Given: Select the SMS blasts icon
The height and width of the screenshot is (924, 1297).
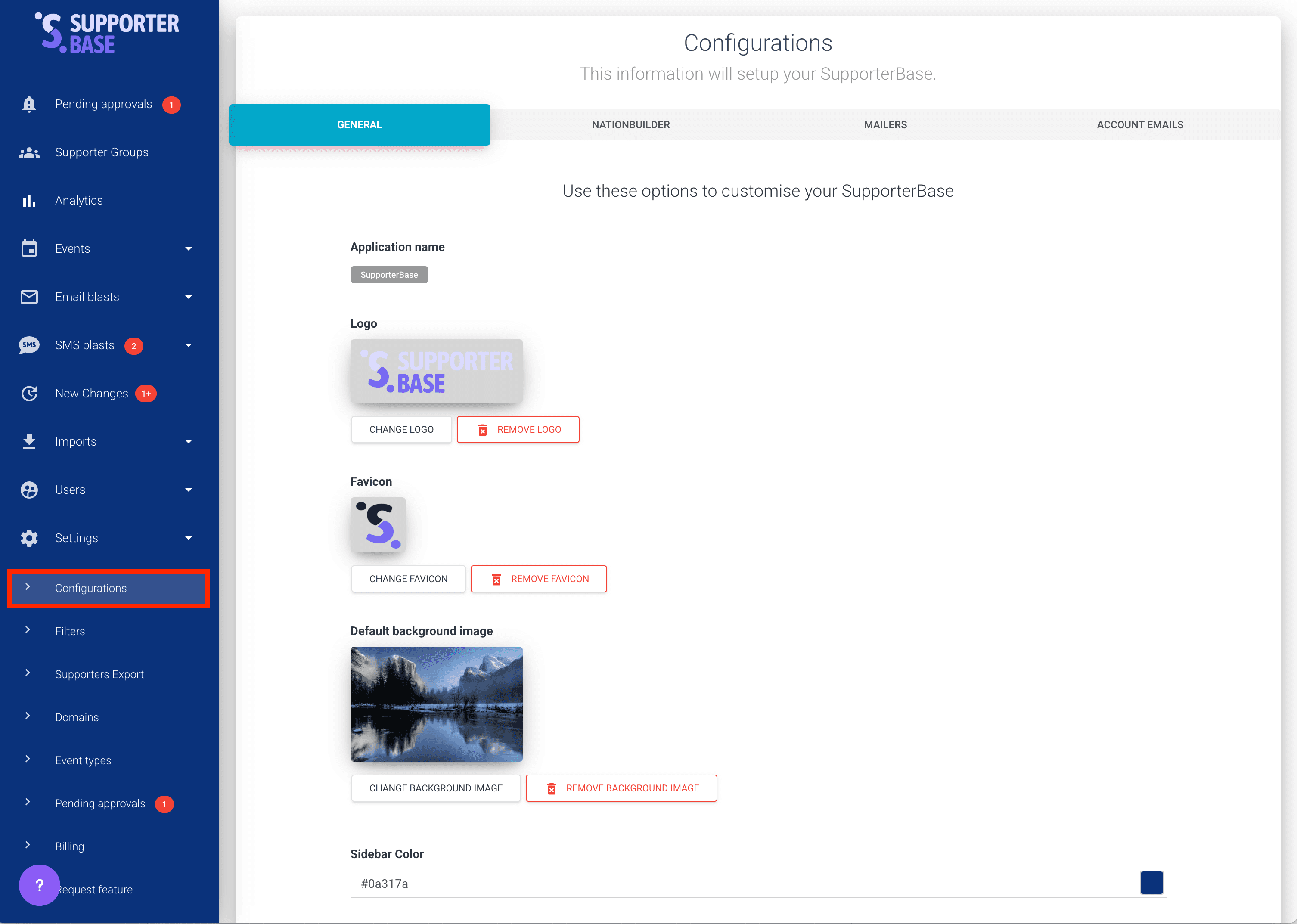Looking at the screenshot, I should tap(29, 345).
